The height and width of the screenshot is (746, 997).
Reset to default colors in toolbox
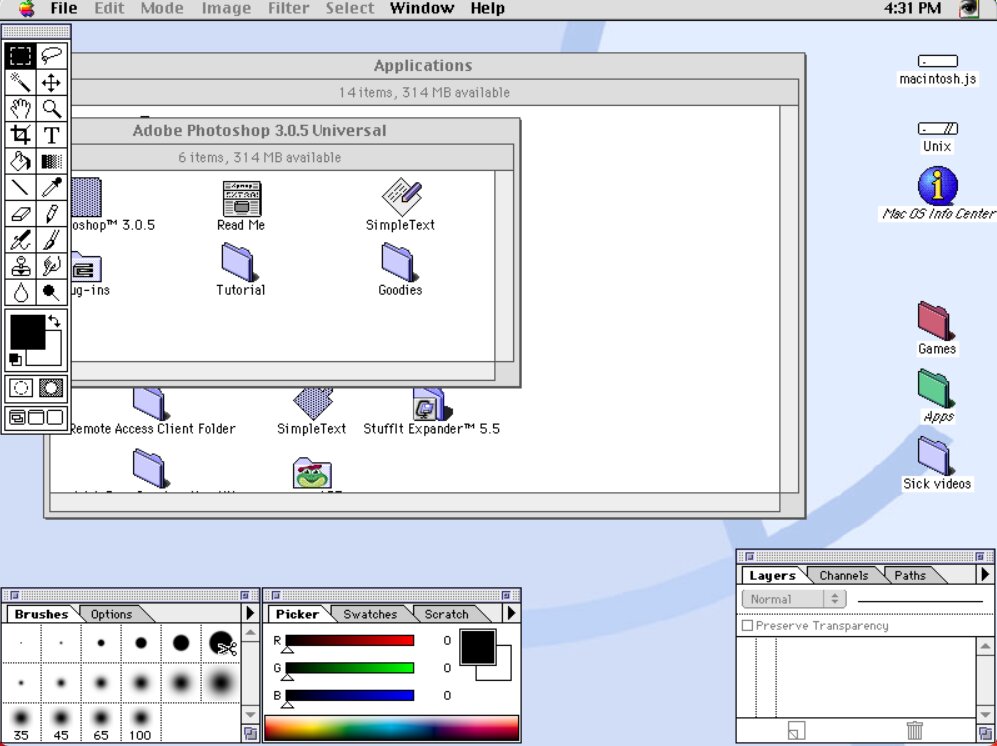pos(15,360)
